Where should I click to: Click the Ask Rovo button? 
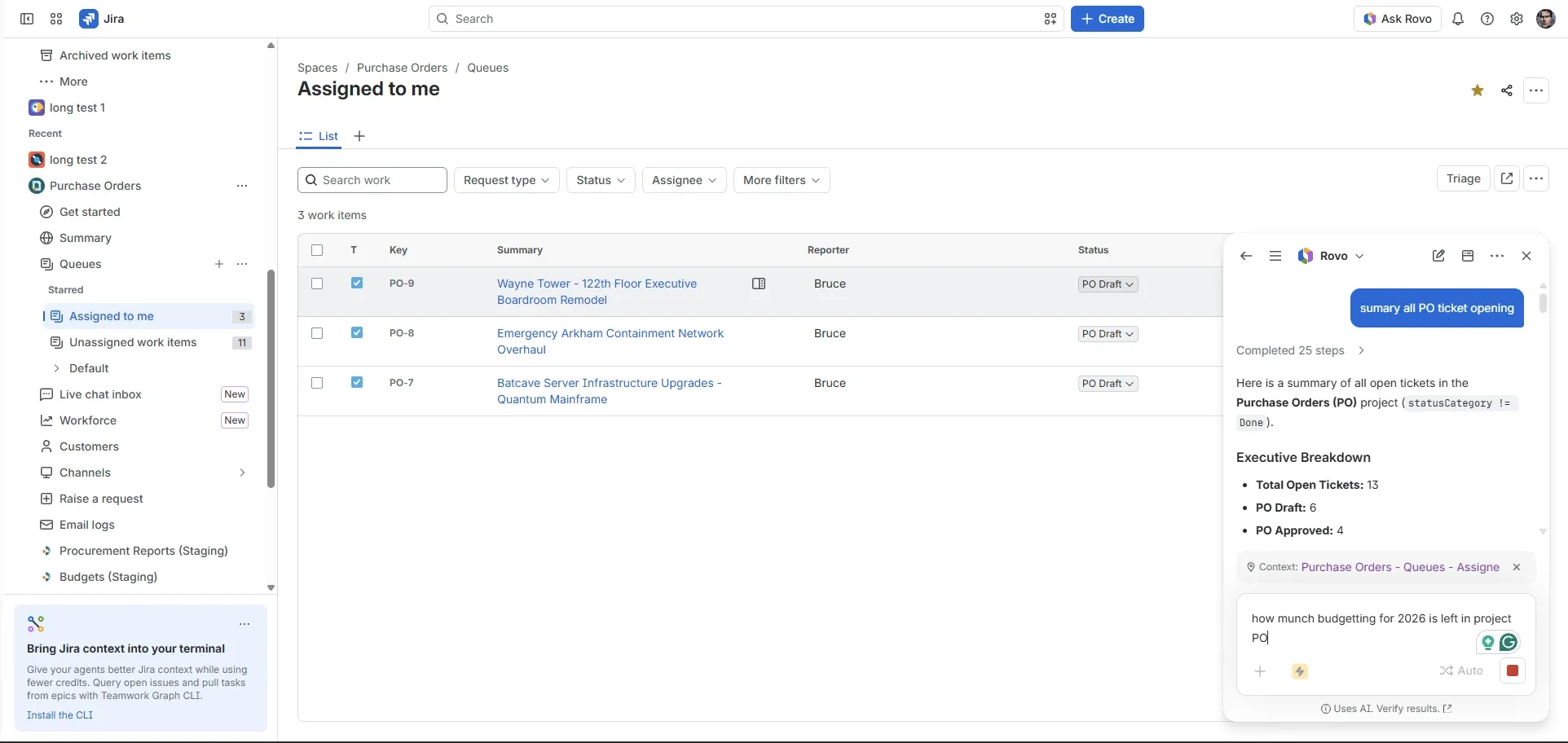tap(1398, 19)
